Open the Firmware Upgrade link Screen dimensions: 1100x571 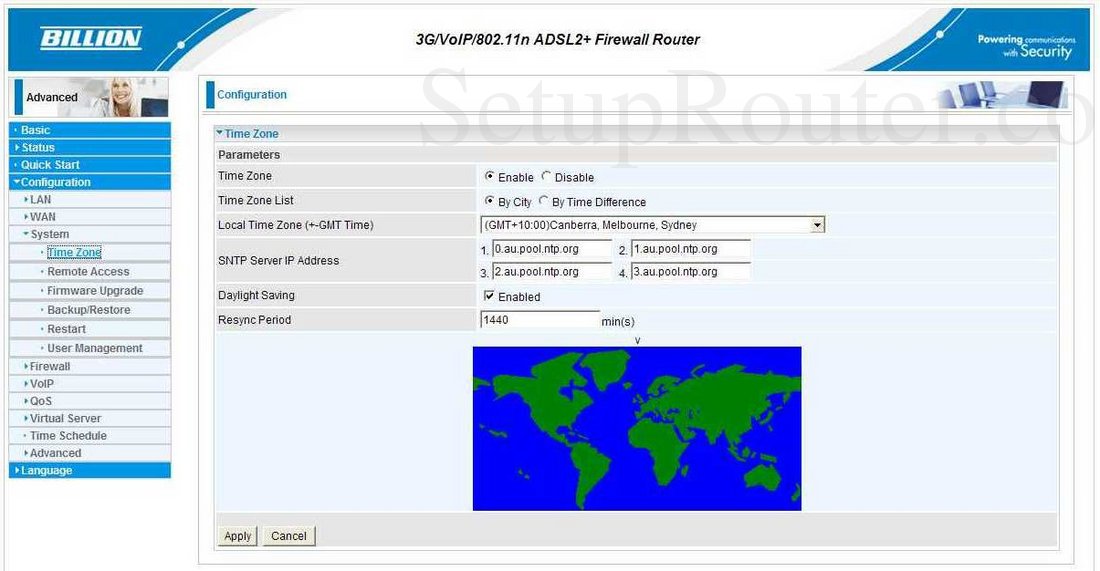coord(95,290)
